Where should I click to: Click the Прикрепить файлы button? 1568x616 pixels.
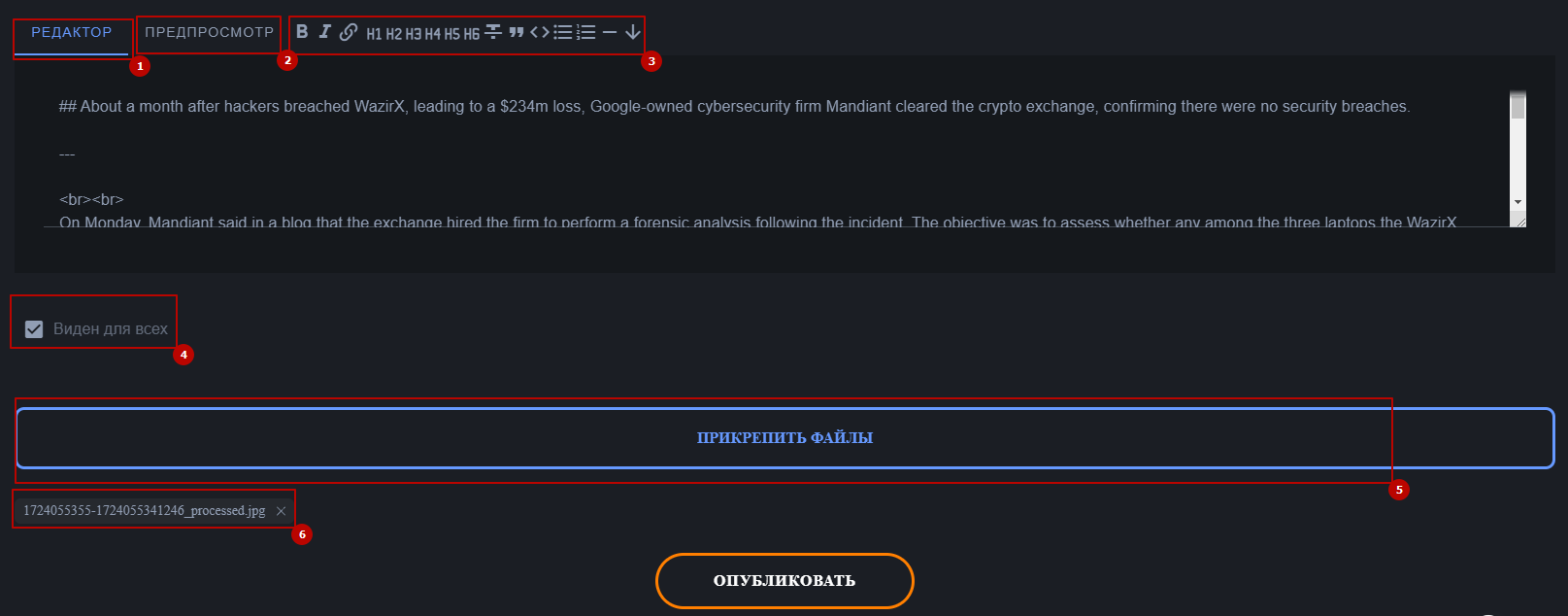[784, 438]
